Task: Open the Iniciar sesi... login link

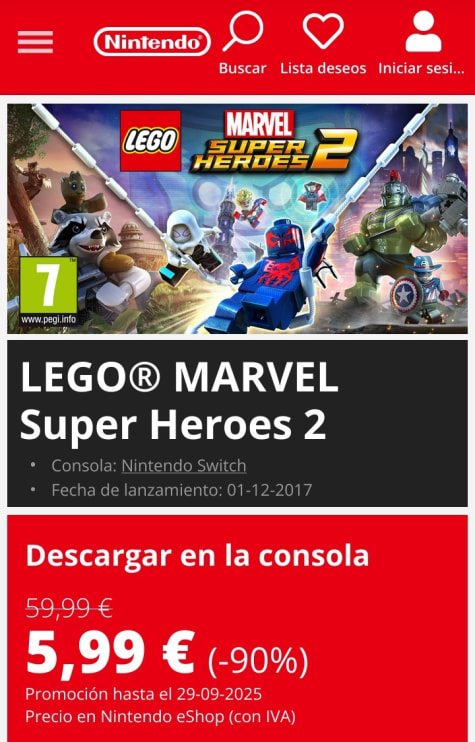Action: point(422,68)
